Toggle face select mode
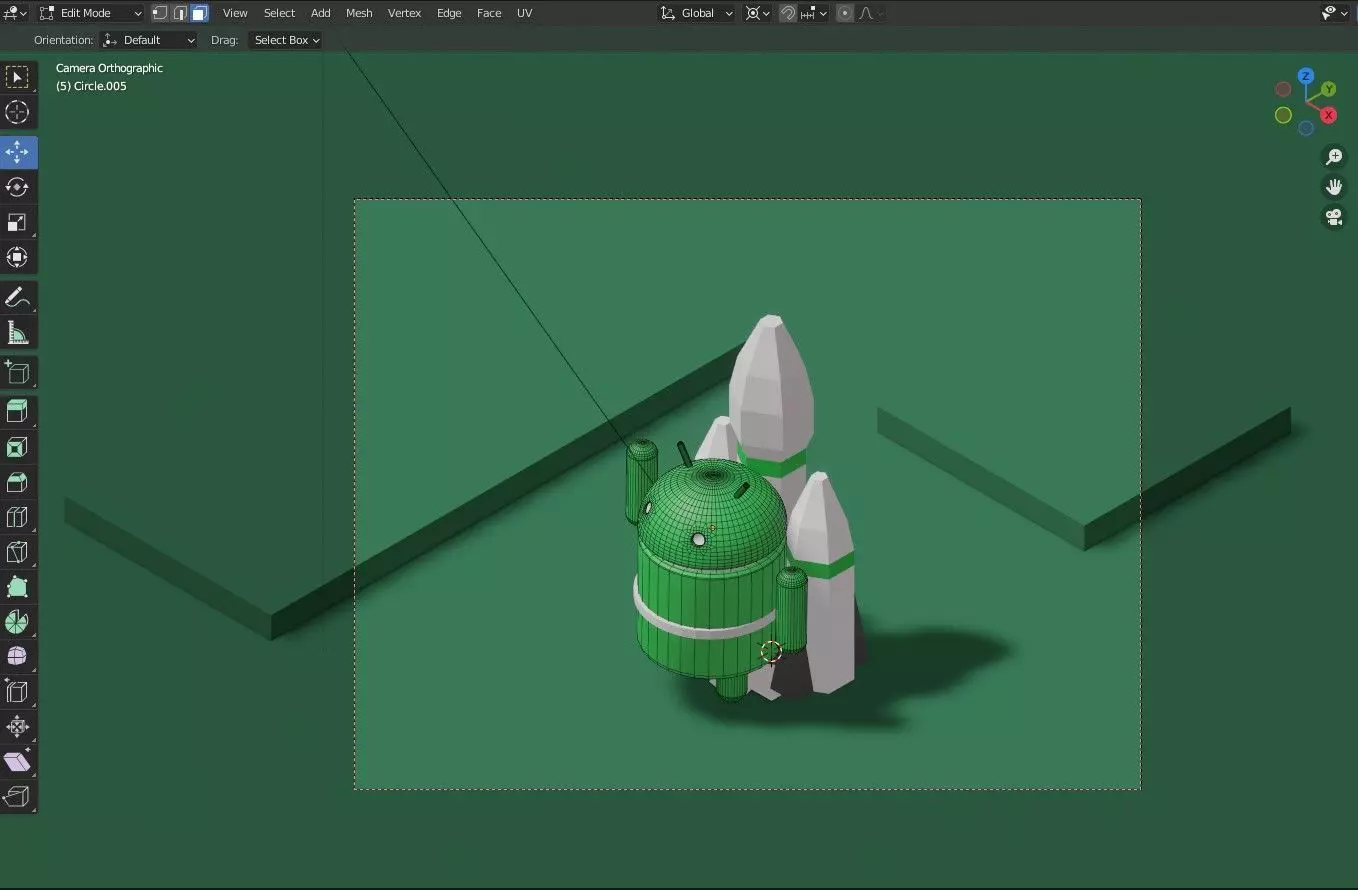1358x890 pixels. coord(199,13)
